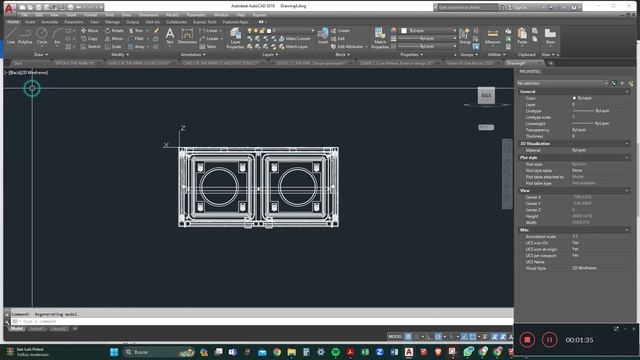Viewport: 640px width, 360px height.
Task: Toggle snap mode in status bar
Action: coord(417,337)
